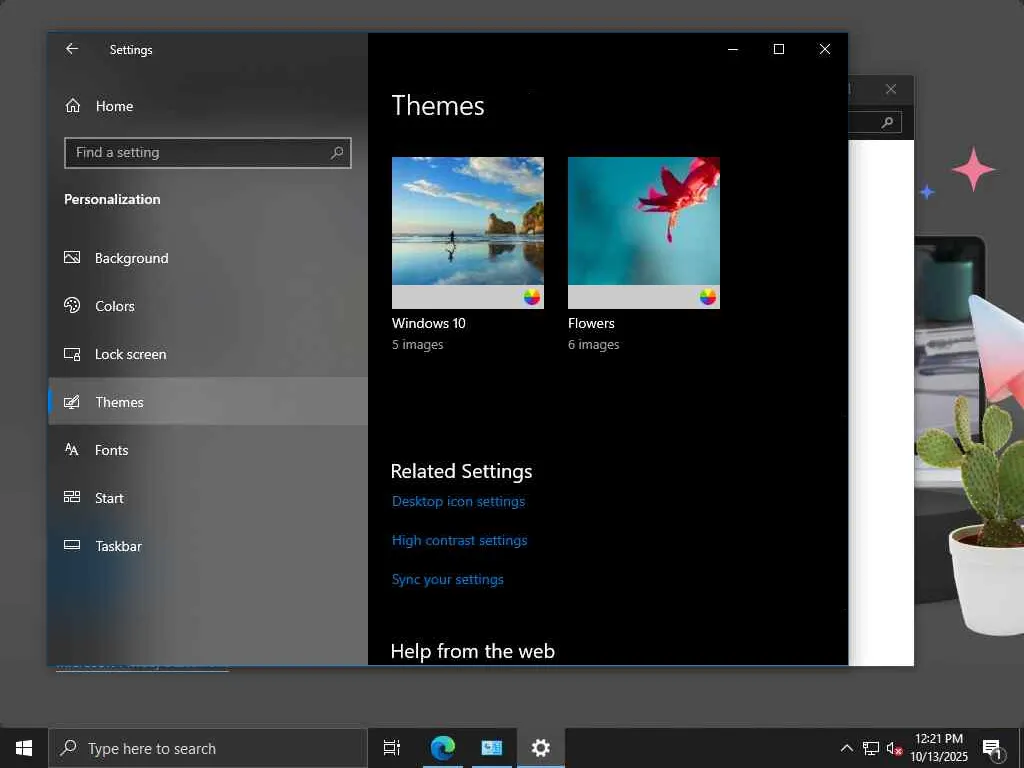
Task: Open the Lock screen settings page
Action: tap(209, 354)
